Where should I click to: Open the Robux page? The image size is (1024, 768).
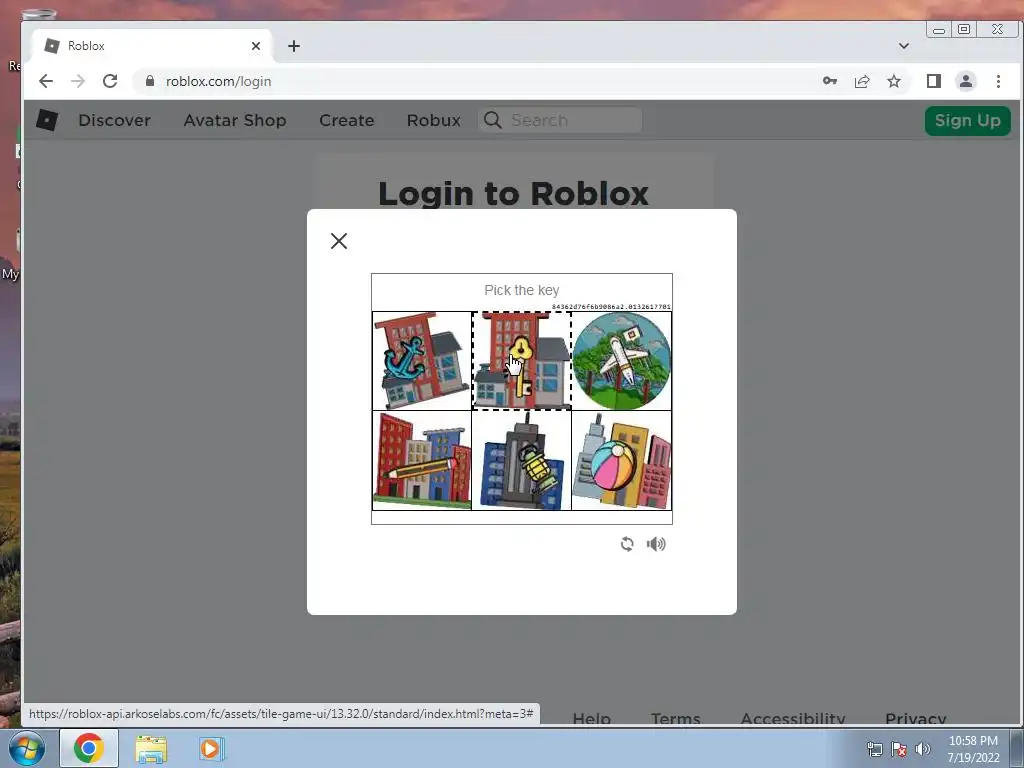coord(434,120)
